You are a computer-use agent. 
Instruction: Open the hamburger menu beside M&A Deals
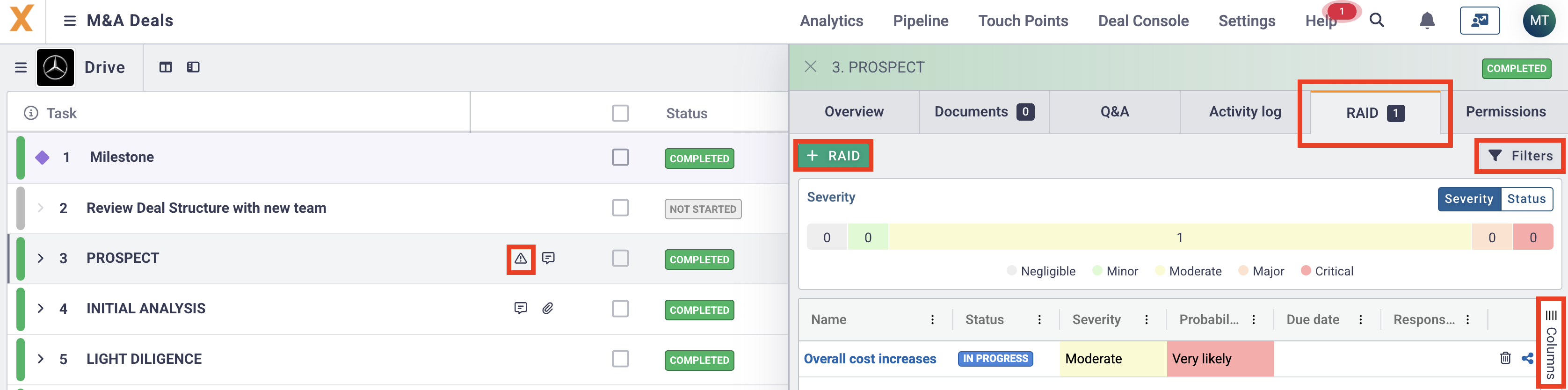tap(70, 21)
